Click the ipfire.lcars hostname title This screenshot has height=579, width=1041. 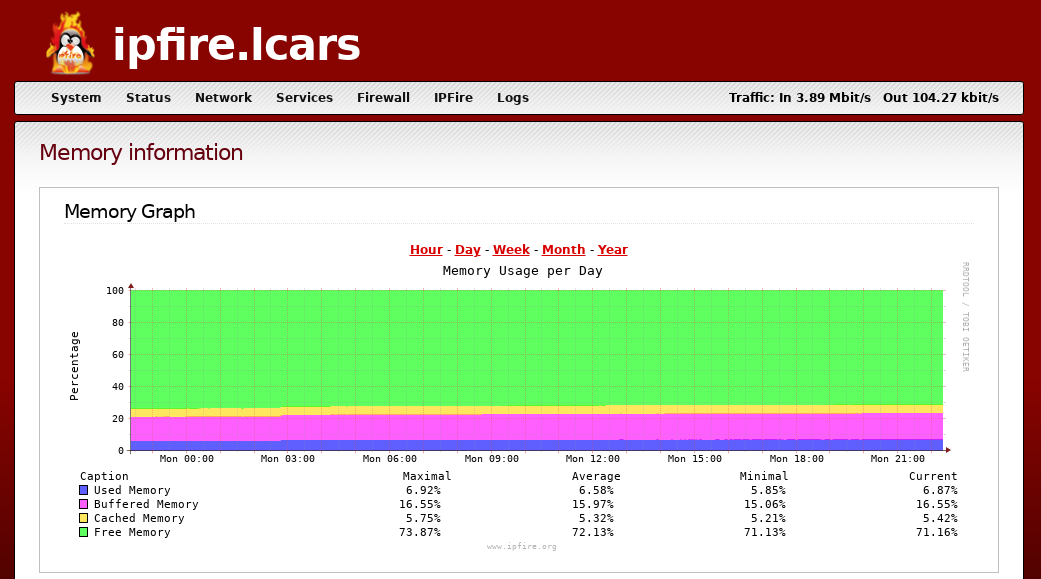point(236,45)
